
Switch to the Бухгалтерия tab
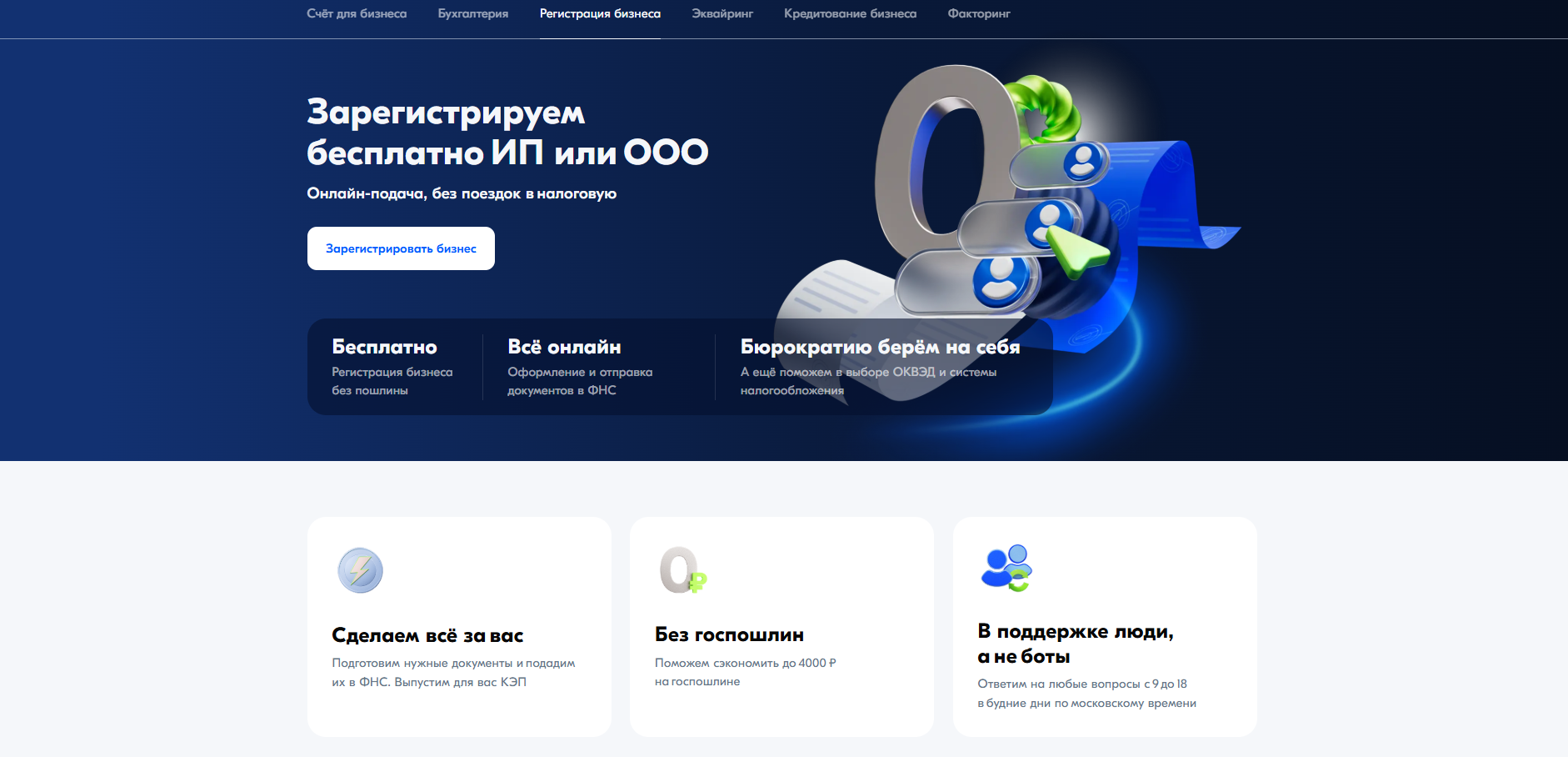pos(472,14)
